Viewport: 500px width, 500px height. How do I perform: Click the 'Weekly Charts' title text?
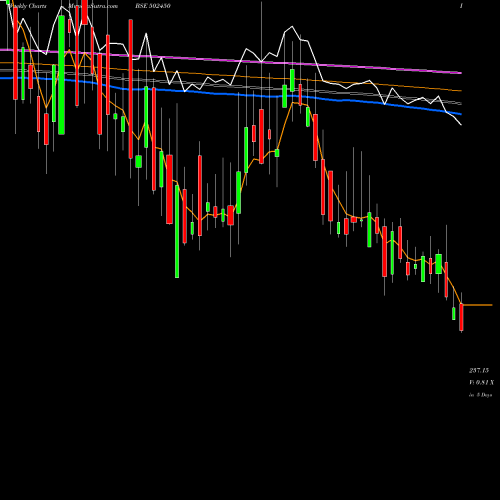(28, 6)
